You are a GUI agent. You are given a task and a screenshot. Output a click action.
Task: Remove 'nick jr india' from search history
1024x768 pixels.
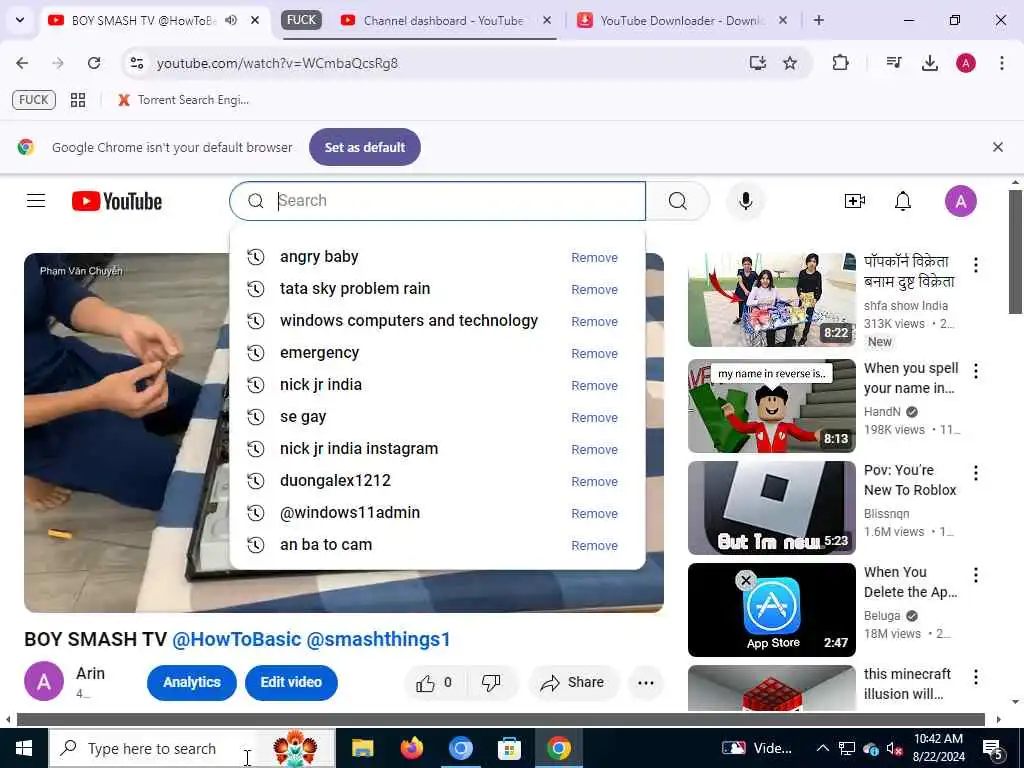click(x=594, y=385)
